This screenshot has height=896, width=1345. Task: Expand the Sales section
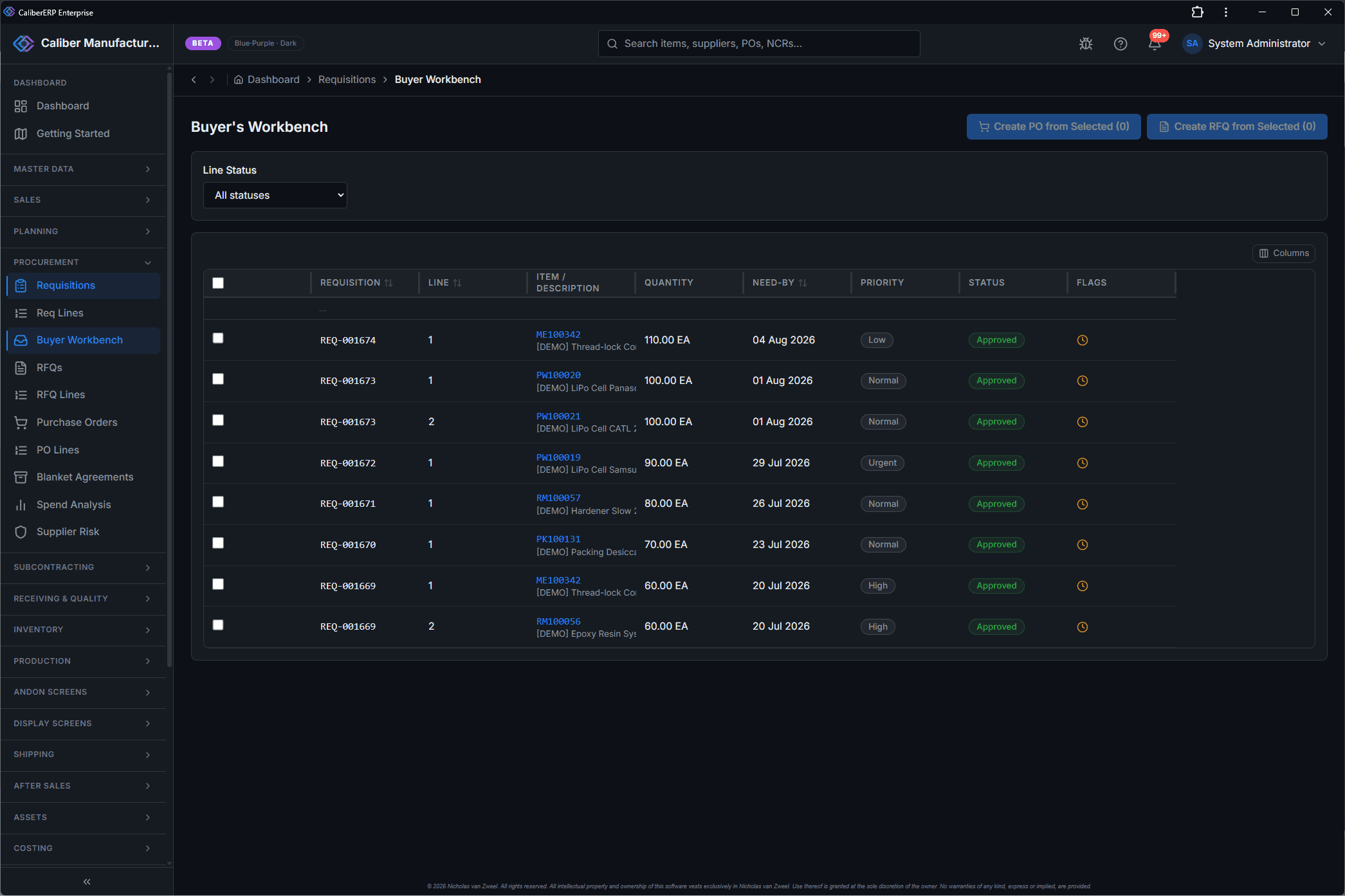84,200
